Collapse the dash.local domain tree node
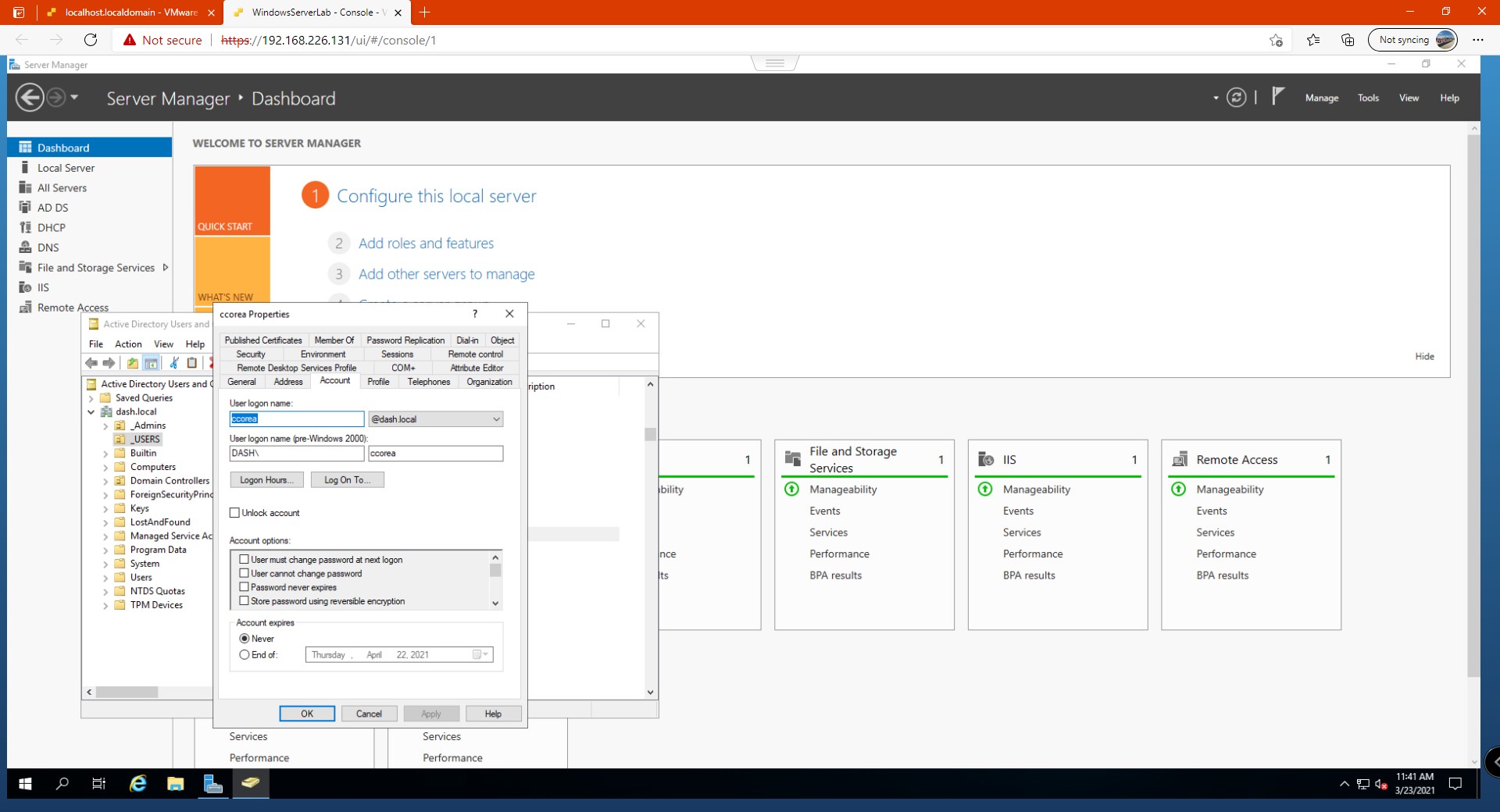The height and width of the screenshot is (812, 1500). (x=91, y=412)
